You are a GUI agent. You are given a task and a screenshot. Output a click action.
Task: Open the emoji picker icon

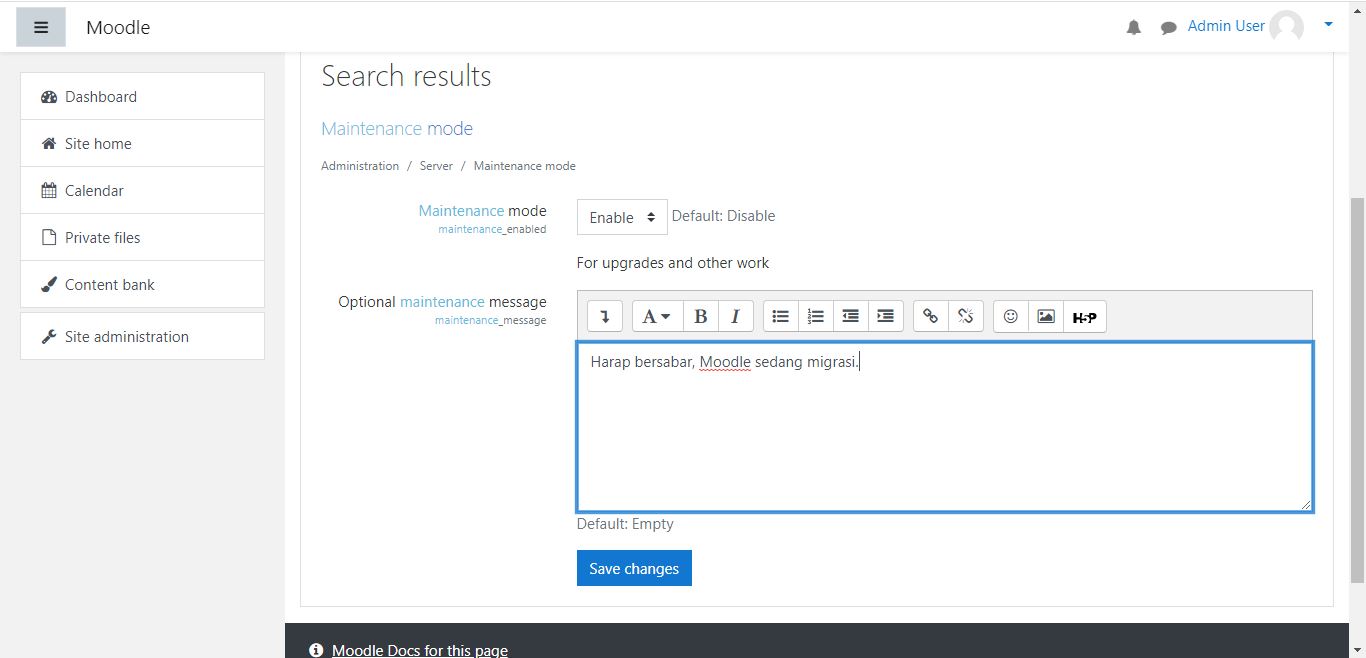click(x=1011, y=316)
